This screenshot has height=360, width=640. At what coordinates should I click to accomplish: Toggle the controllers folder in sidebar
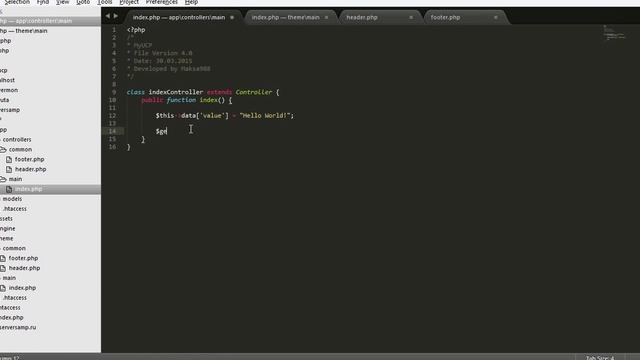click(17, 140)
